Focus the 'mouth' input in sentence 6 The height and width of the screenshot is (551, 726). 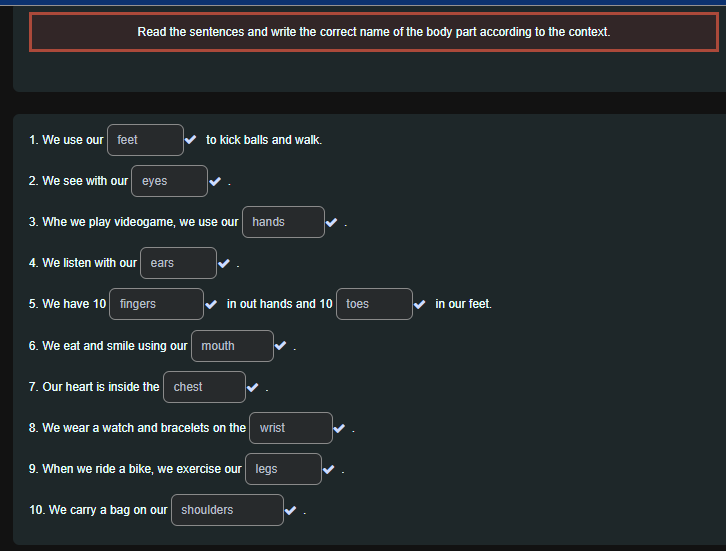pyautogui.click(x=232, y=346)
